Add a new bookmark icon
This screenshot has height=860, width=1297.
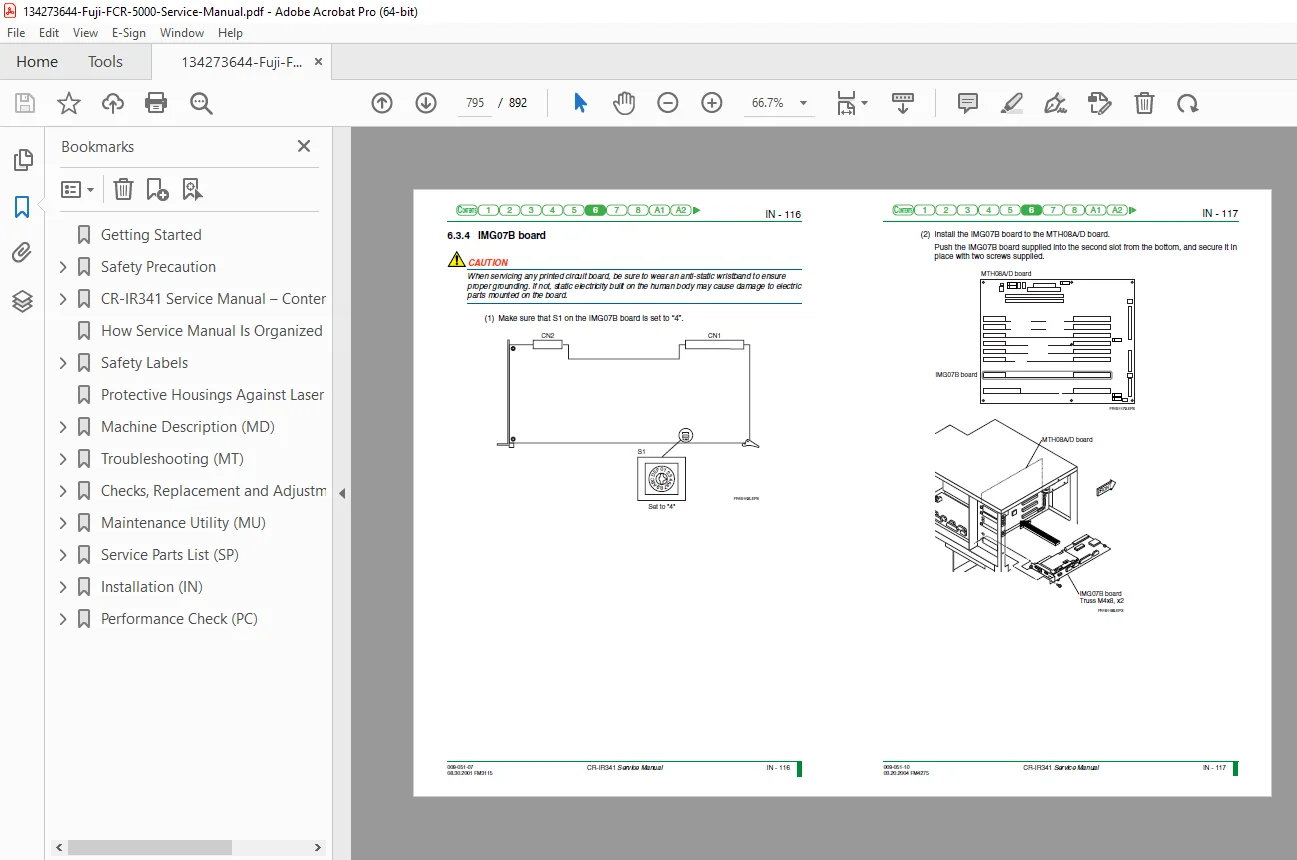click(157, 189)
